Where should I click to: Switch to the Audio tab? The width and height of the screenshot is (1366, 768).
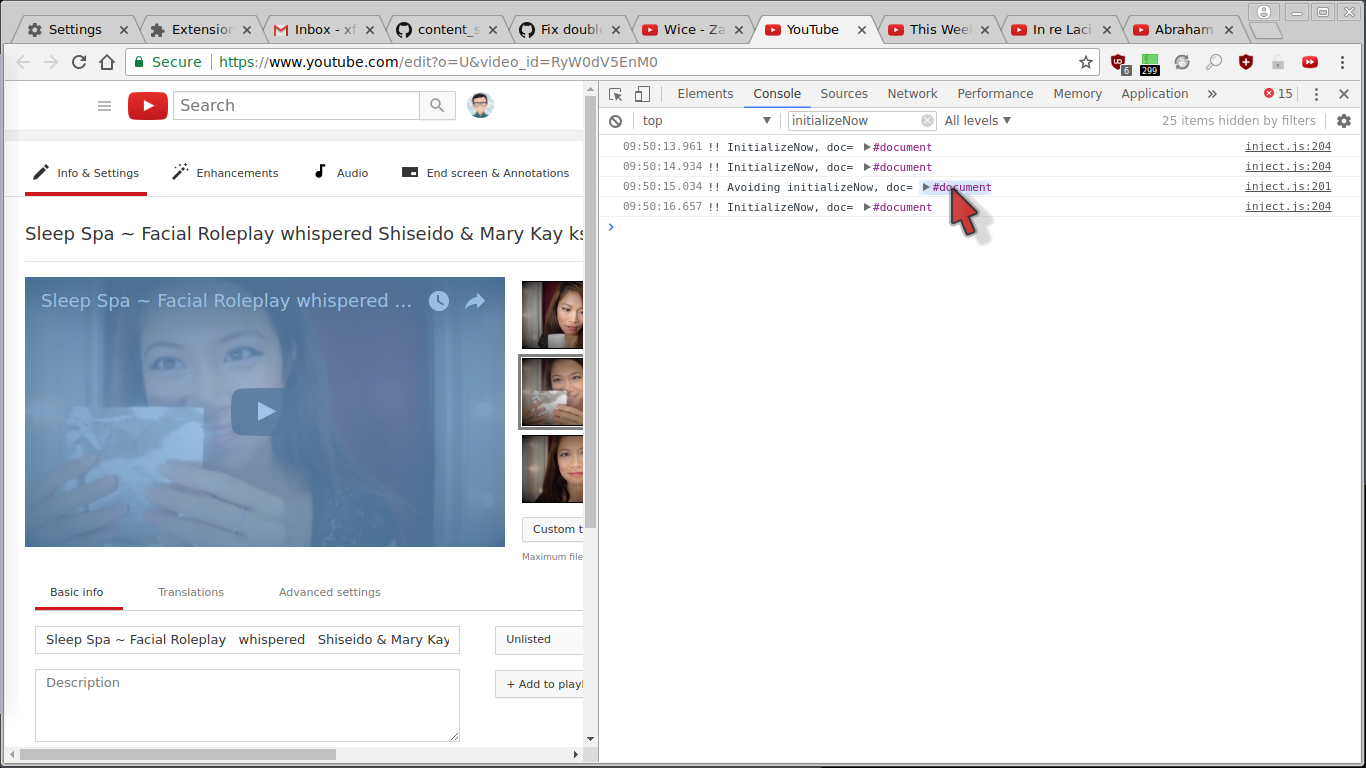tap(341, 172)
